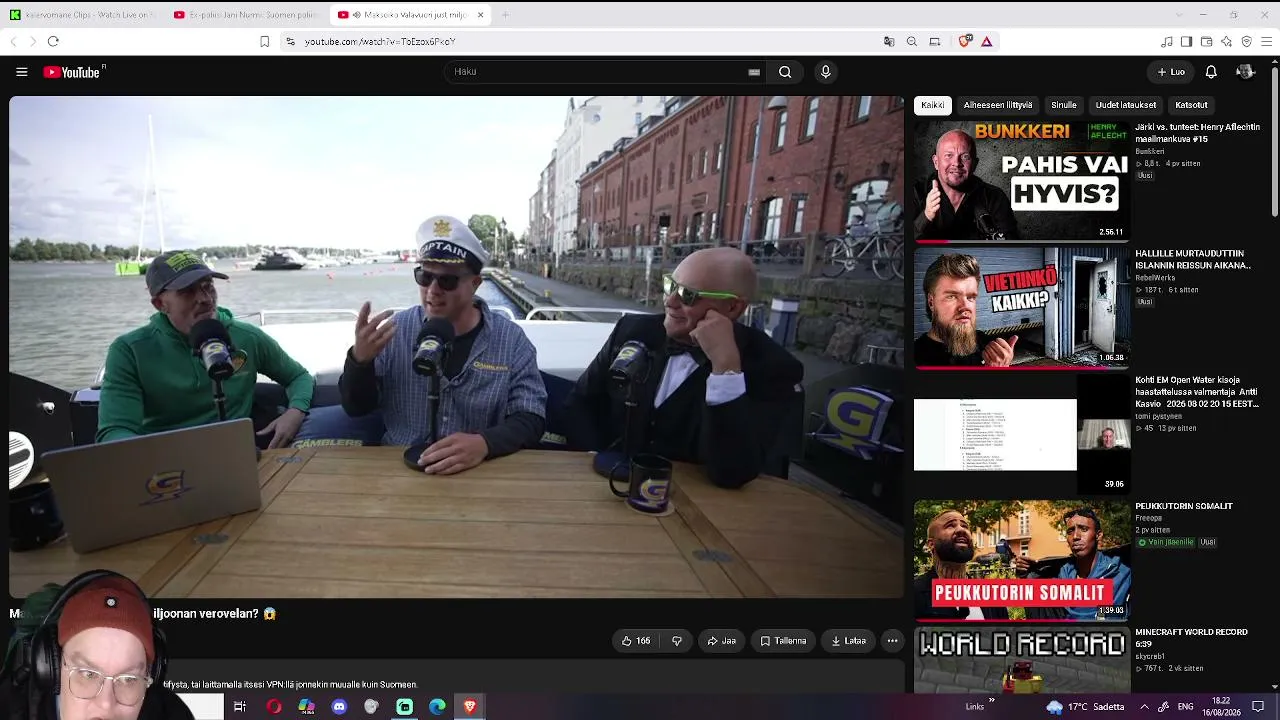Open the weather widget 17°C Sadetta
Image resolution: width=1280 pixels, height=720 pixels.
(1086, 707)
